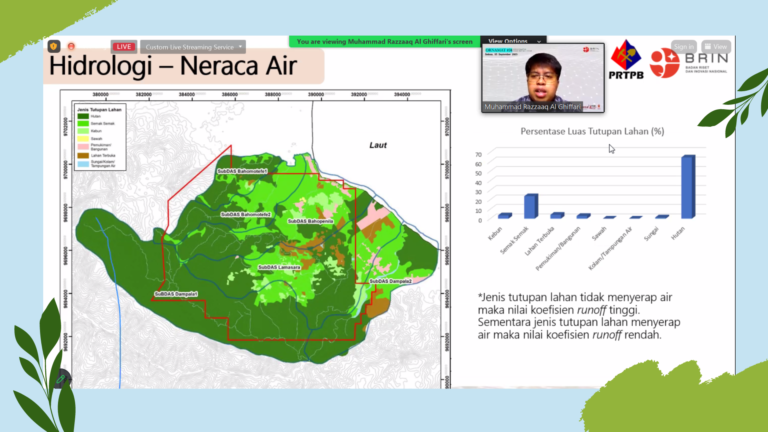Screen dimensions: 768x432
Task: Click the BRIN logo
Action: pos(689,64)
